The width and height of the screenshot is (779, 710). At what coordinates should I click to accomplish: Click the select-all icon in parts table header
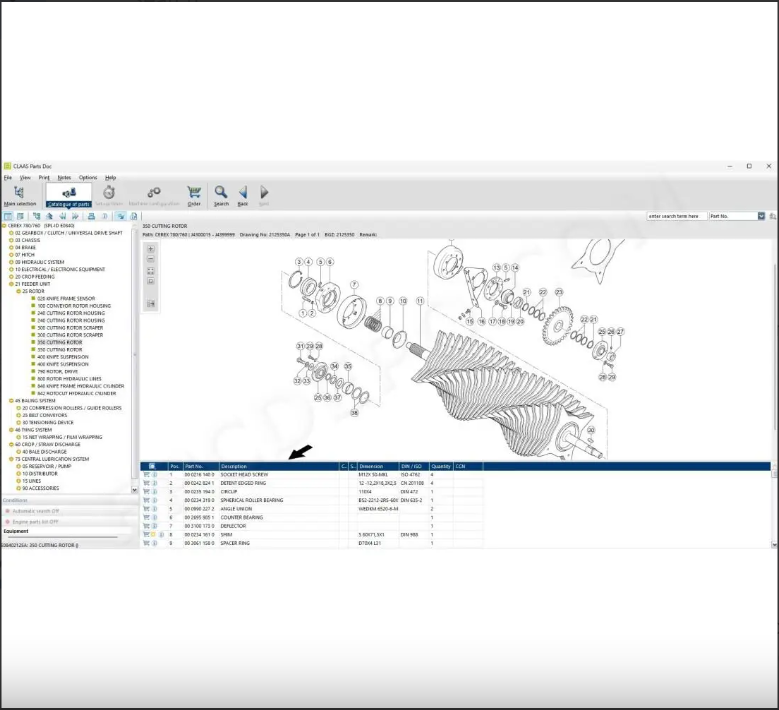151,466
